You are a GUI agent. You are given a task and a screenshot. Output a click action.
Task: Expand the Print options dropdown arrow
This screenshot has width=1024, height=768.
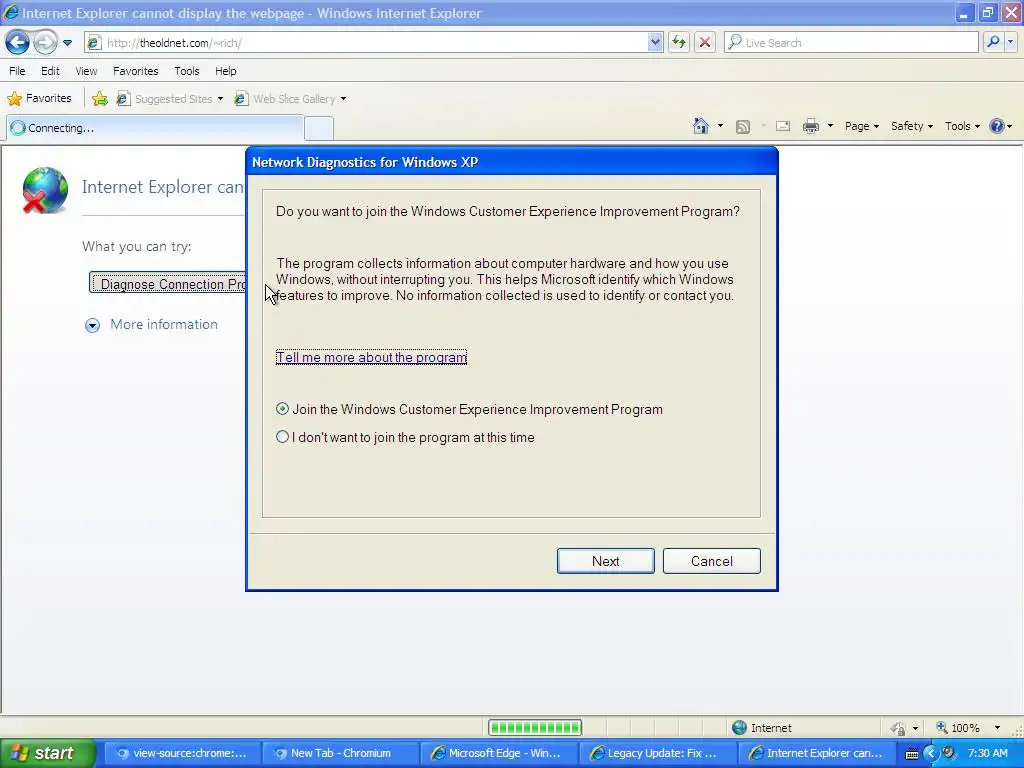pyautogui.click(x=830, y=126)
